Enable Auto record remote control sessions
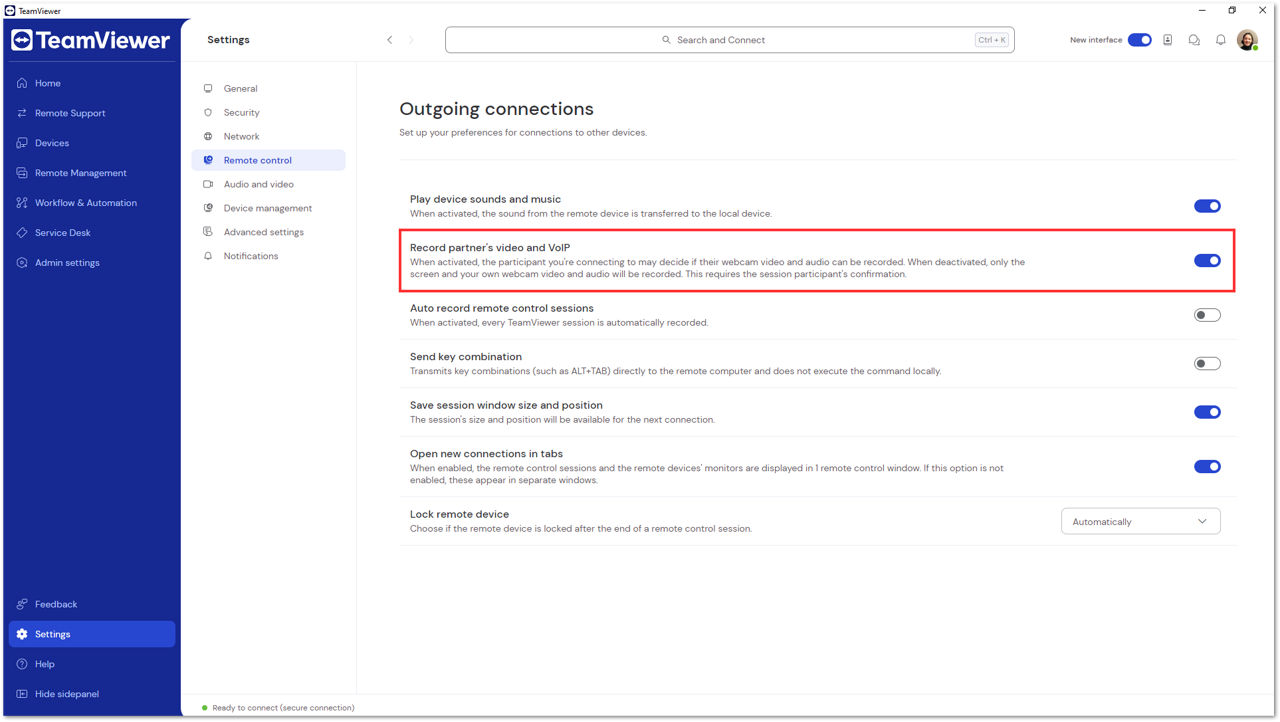This screenshot has height=722, width=1280. [x=1207, y=315]
